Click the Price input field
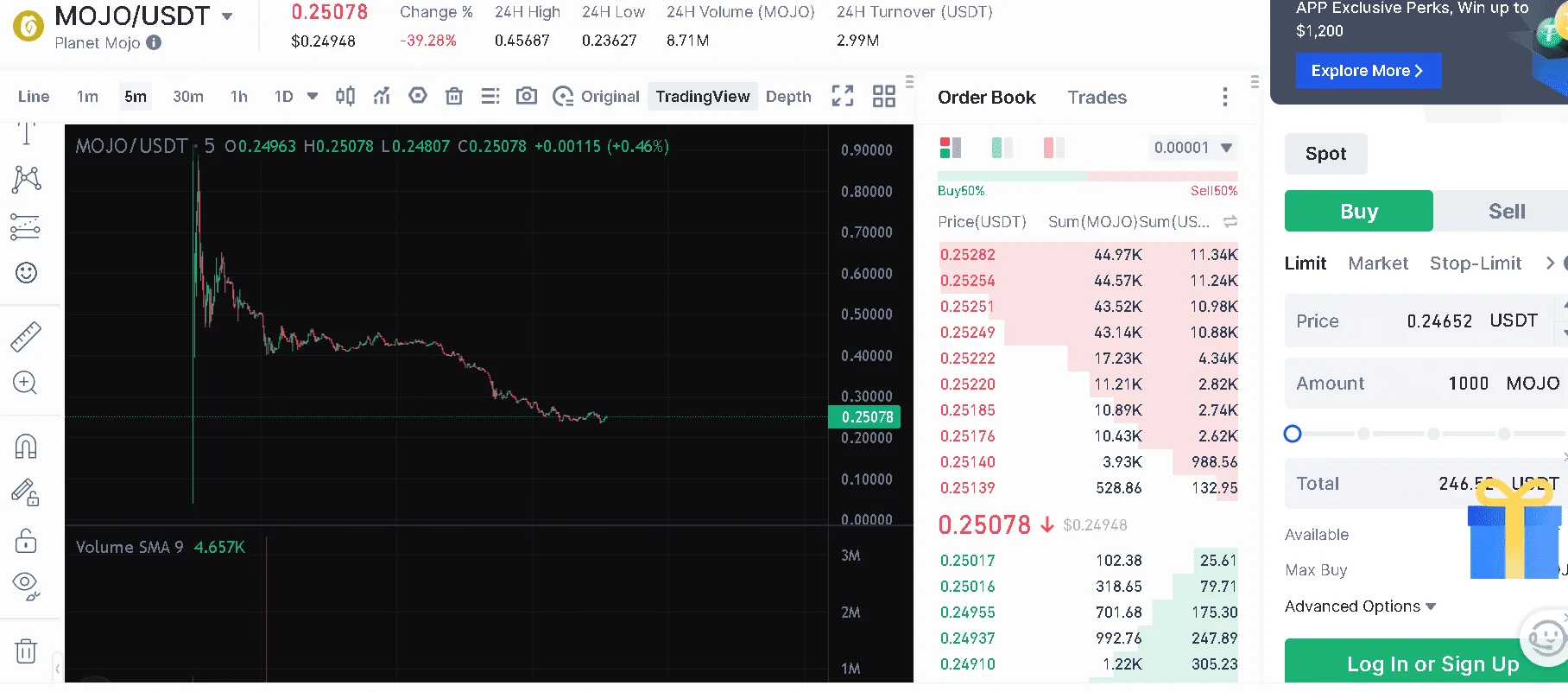This screenshot has width=1568, height=692. click(1425, 321)
